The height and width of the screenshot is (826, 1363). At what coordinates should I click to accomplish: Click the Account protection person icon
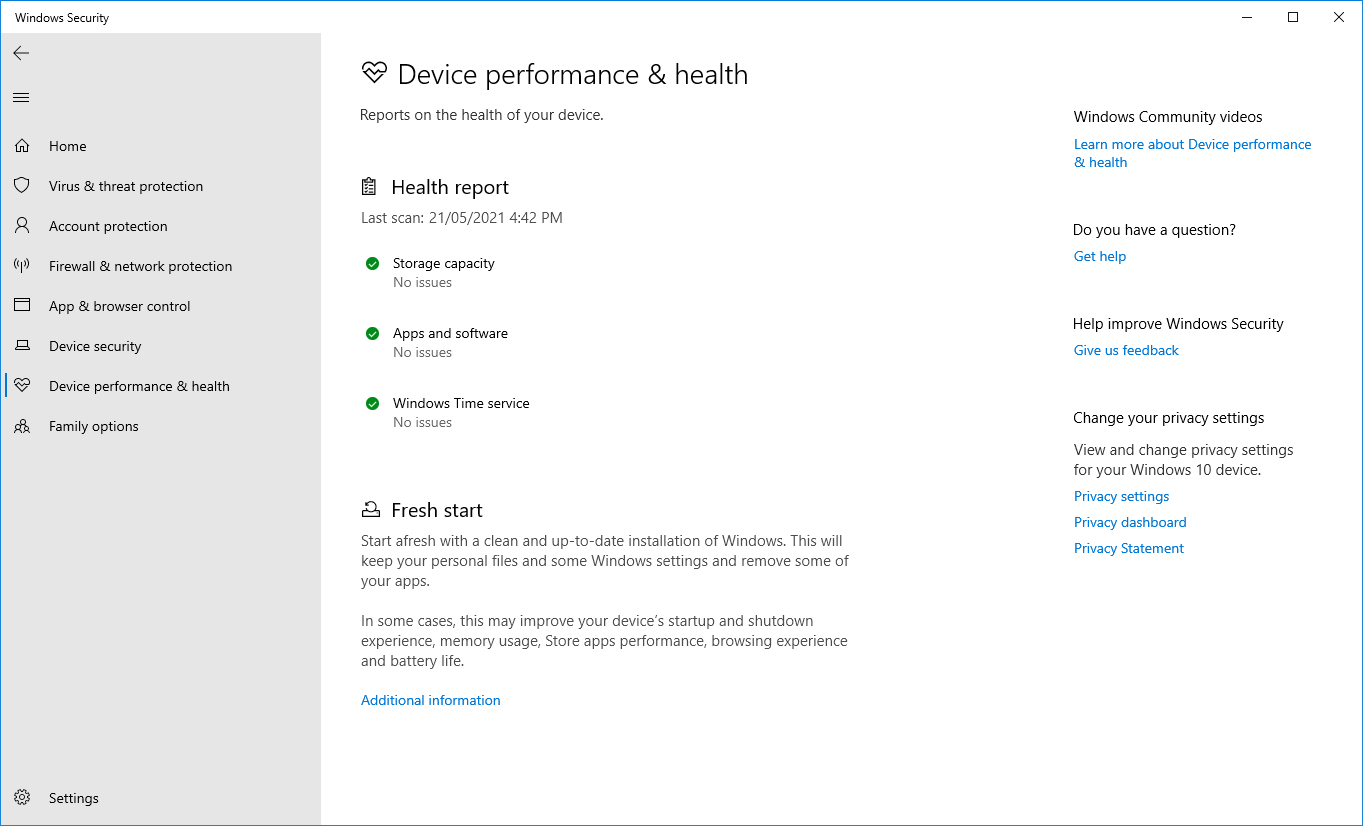(22, 225)
